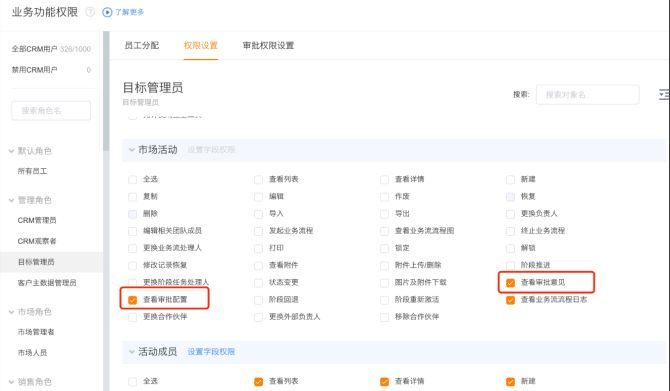Viewport: 670px width, 391px height.
Task: Tick the 导出 checkbox
Action: [385, 214]
